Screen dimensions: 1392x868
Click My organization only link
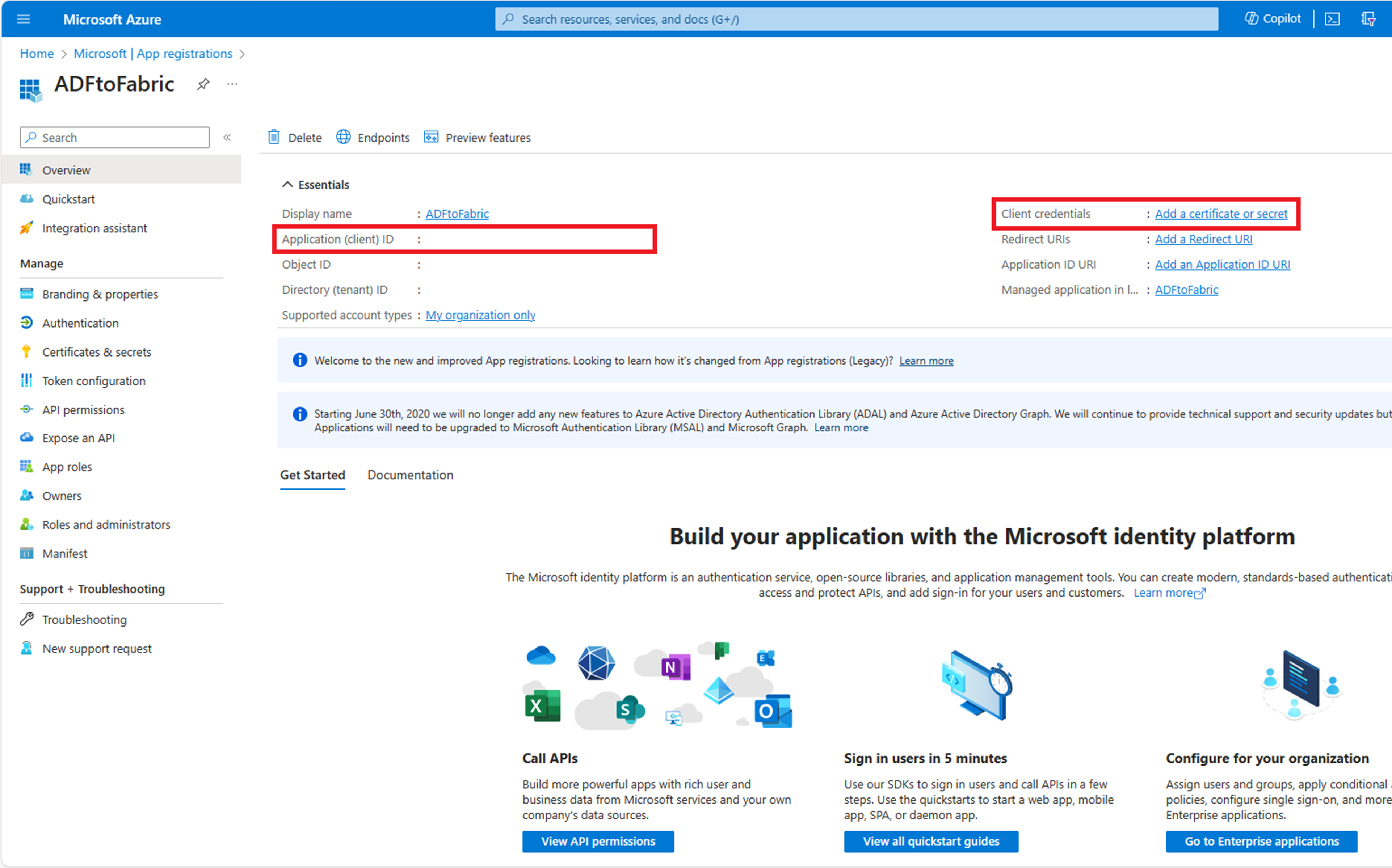click(x=480, y=315)
